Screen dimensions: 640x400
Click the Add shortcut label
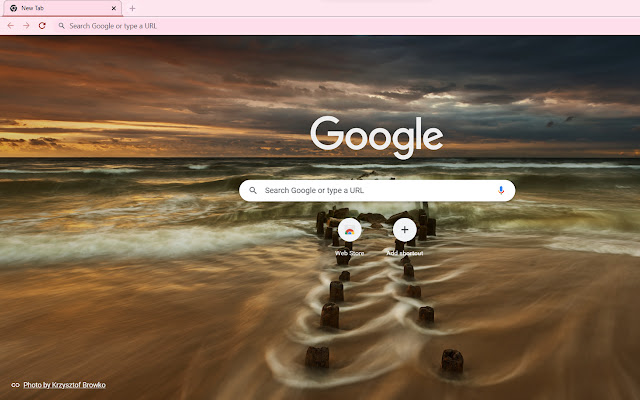[404, 253]
